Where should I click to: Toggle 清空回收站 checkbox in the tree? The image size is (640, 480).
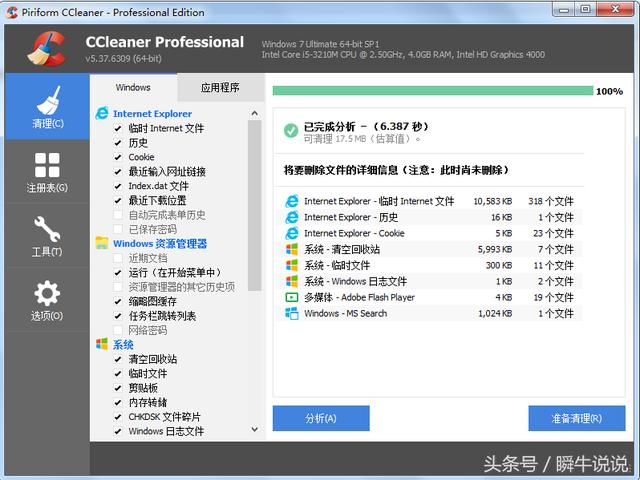[x=118, y=359]
